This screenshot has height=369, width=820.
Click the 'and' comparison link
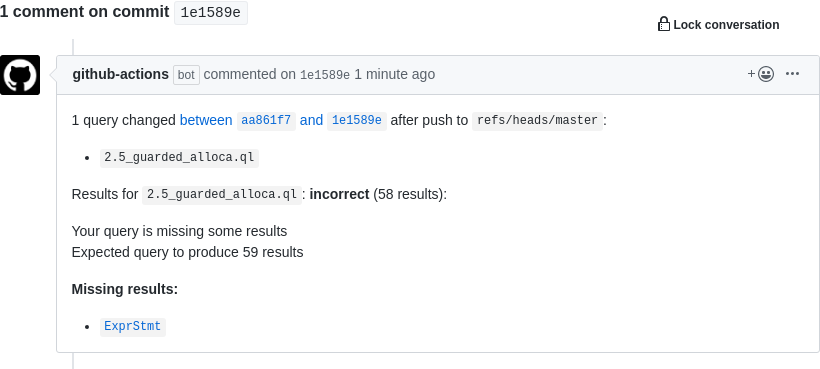click(311, 120)
